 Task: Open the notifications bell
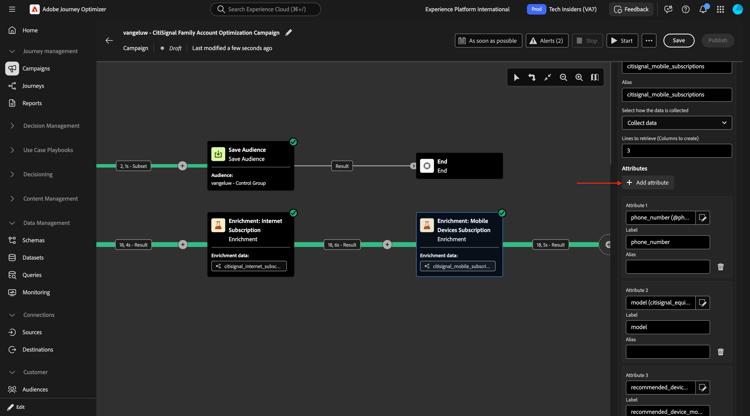pos(703,9)
